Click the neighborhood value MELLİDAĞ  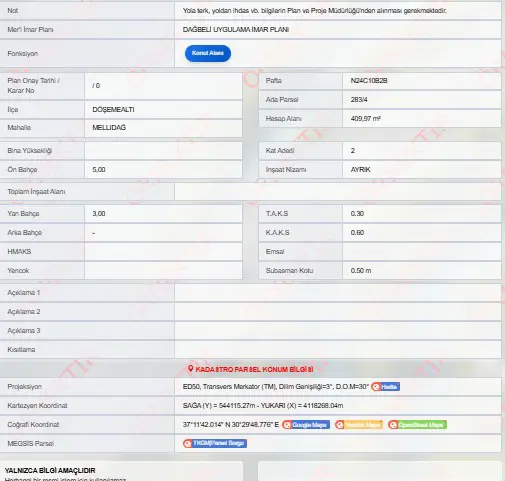109,128
